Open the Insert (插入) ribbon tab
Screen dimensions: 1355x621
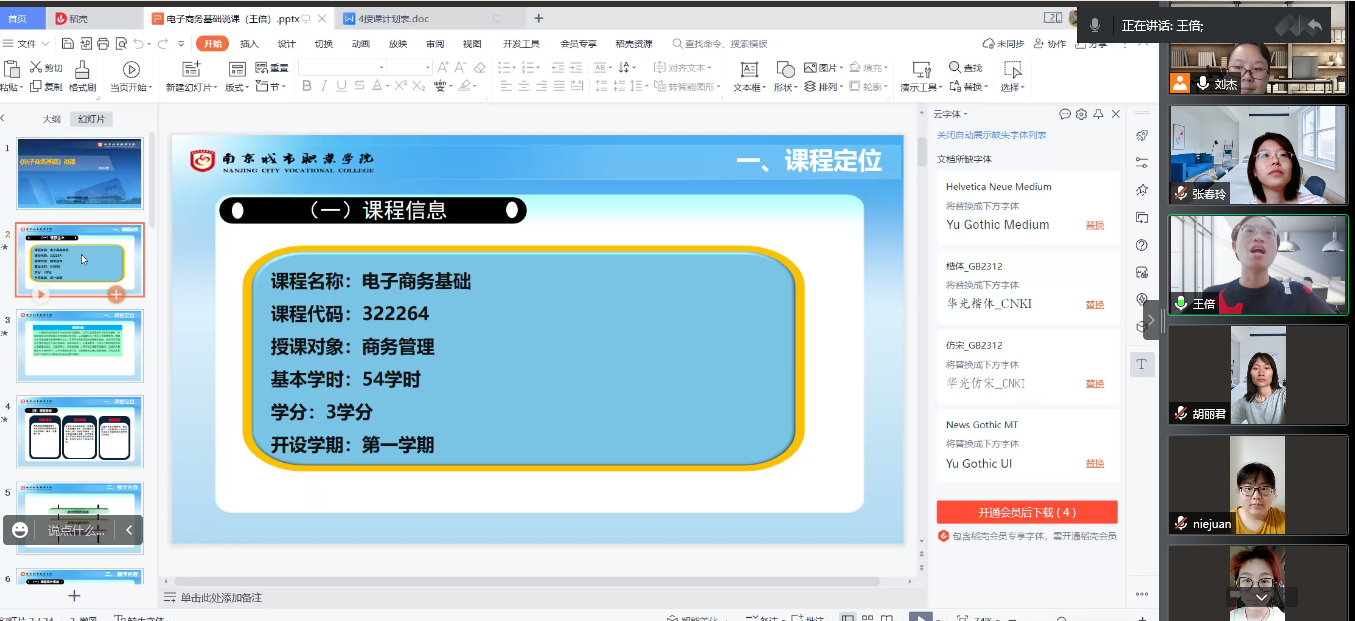249,44
